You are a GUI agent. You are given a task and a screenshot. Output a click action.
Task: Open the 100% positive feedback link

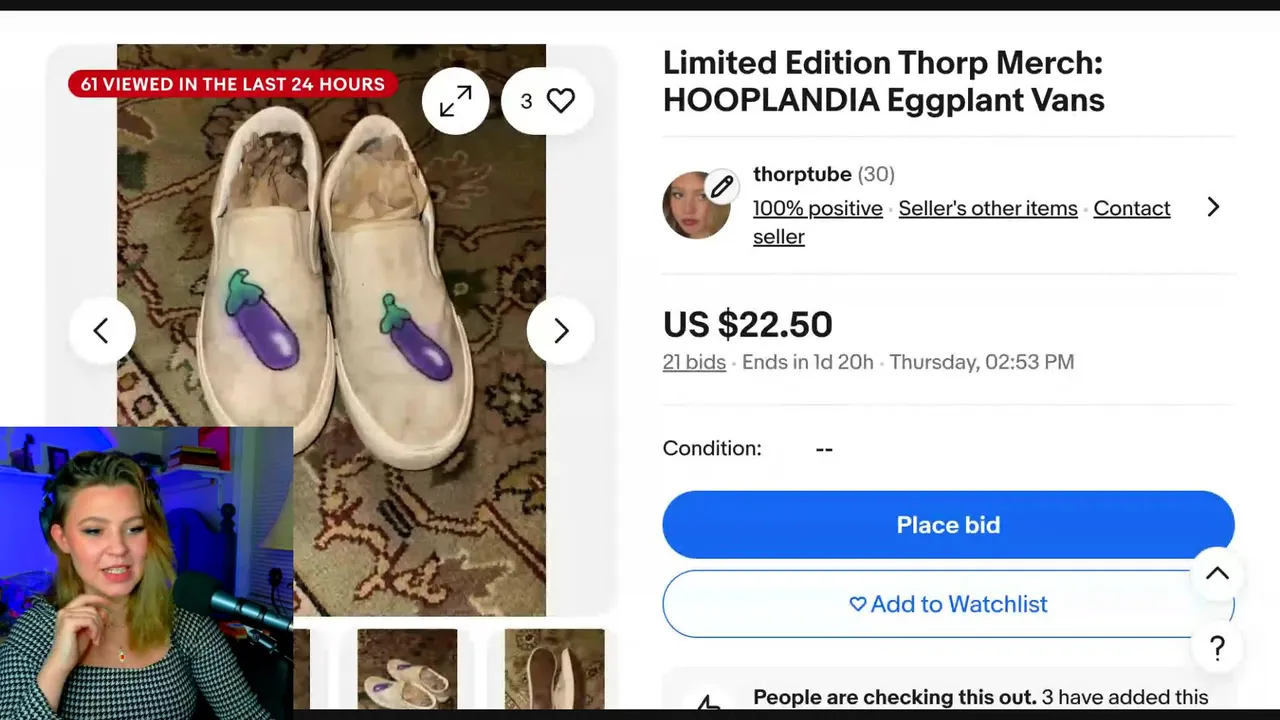(x=818, y=208)
